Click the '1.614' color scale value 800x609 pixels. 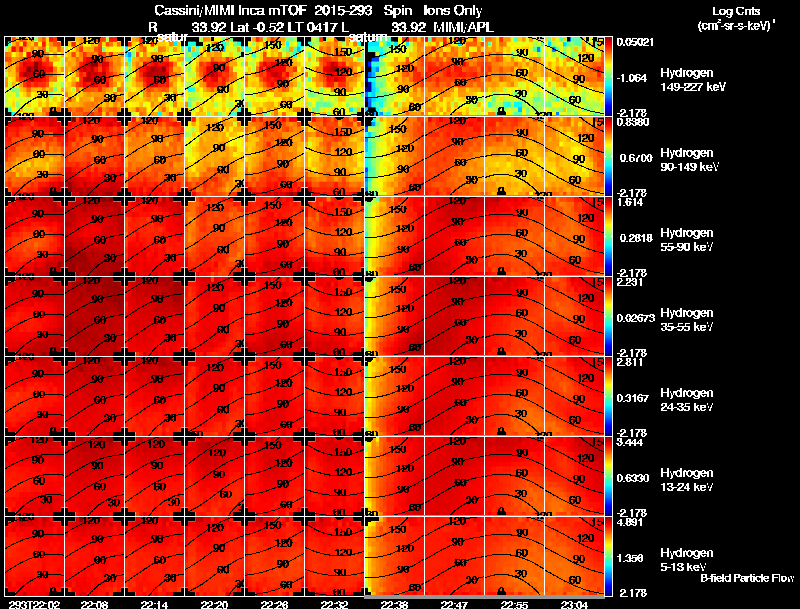point(630,202)
